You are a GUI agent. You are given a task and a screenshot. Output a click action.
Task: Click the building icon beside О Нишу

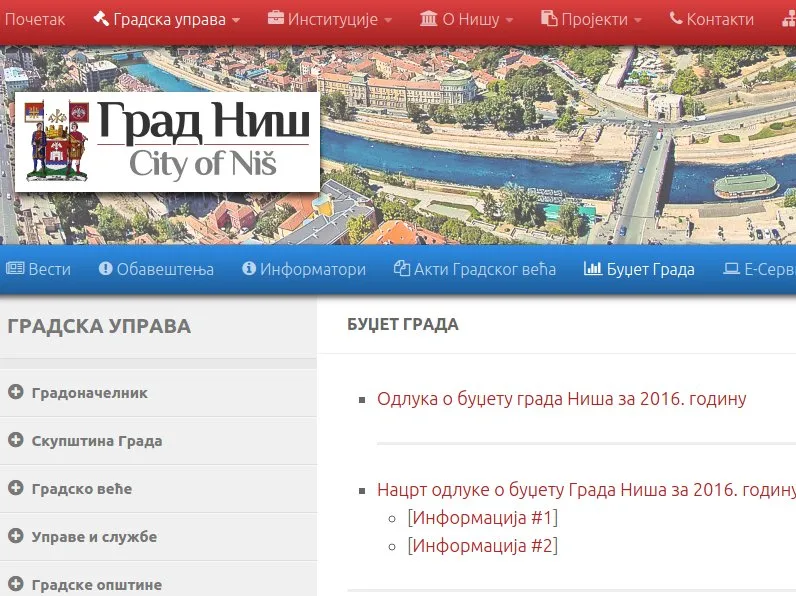(x=429, y=19)
